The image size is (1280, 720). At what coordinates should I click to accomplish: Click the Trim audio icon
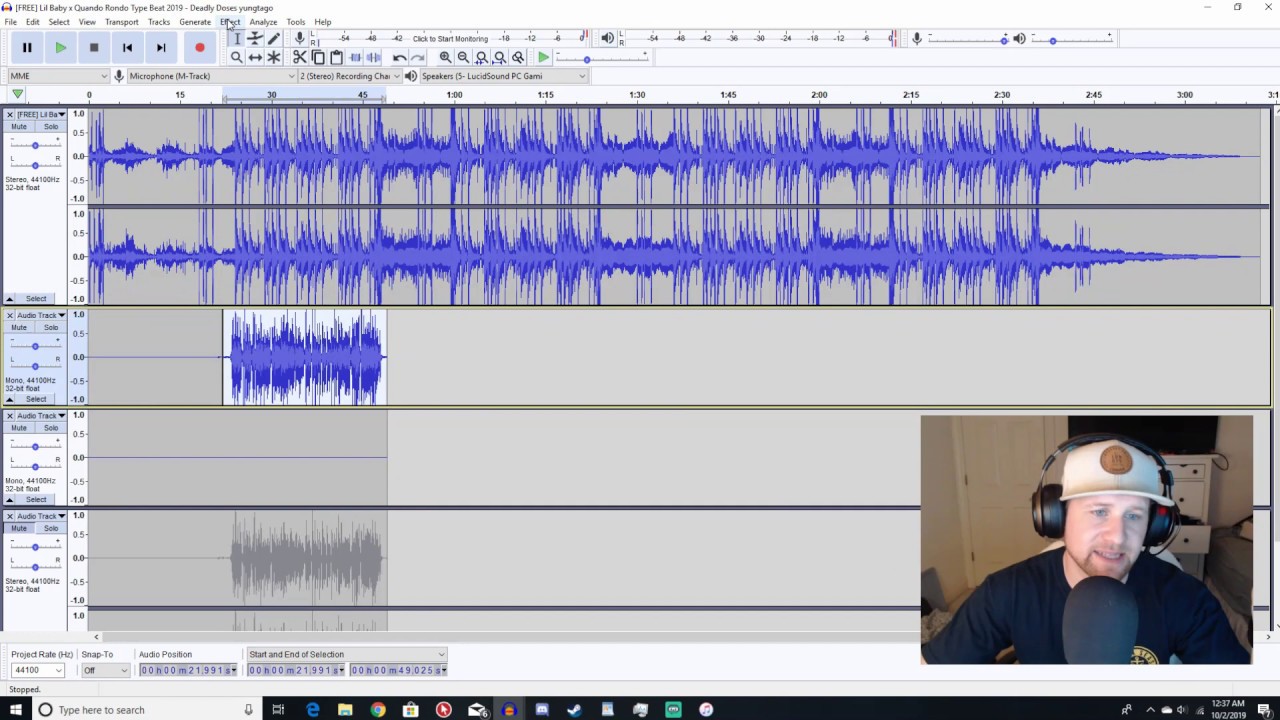click(x=355, y=57)
